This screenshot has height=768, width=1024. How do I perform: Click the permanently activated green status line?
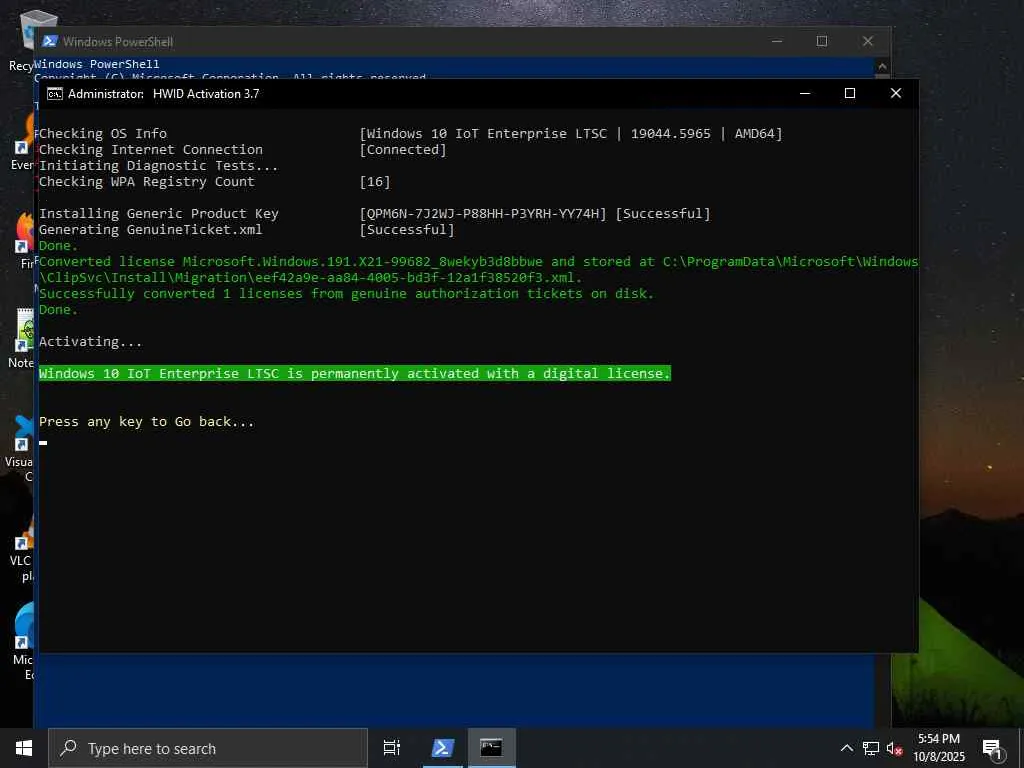(x=355, y=374)
